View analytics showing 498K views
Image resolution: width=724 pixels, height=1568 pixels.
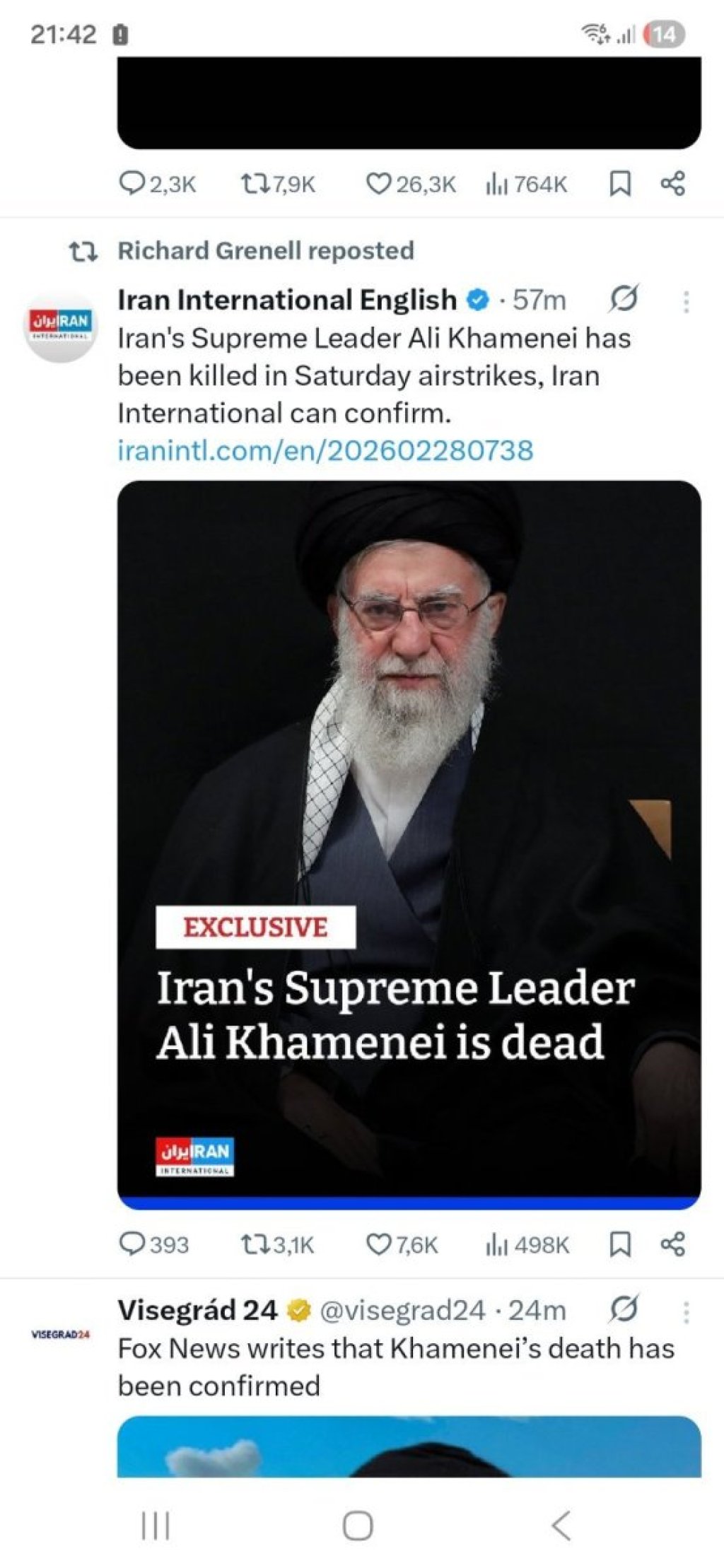(527, 1244)
